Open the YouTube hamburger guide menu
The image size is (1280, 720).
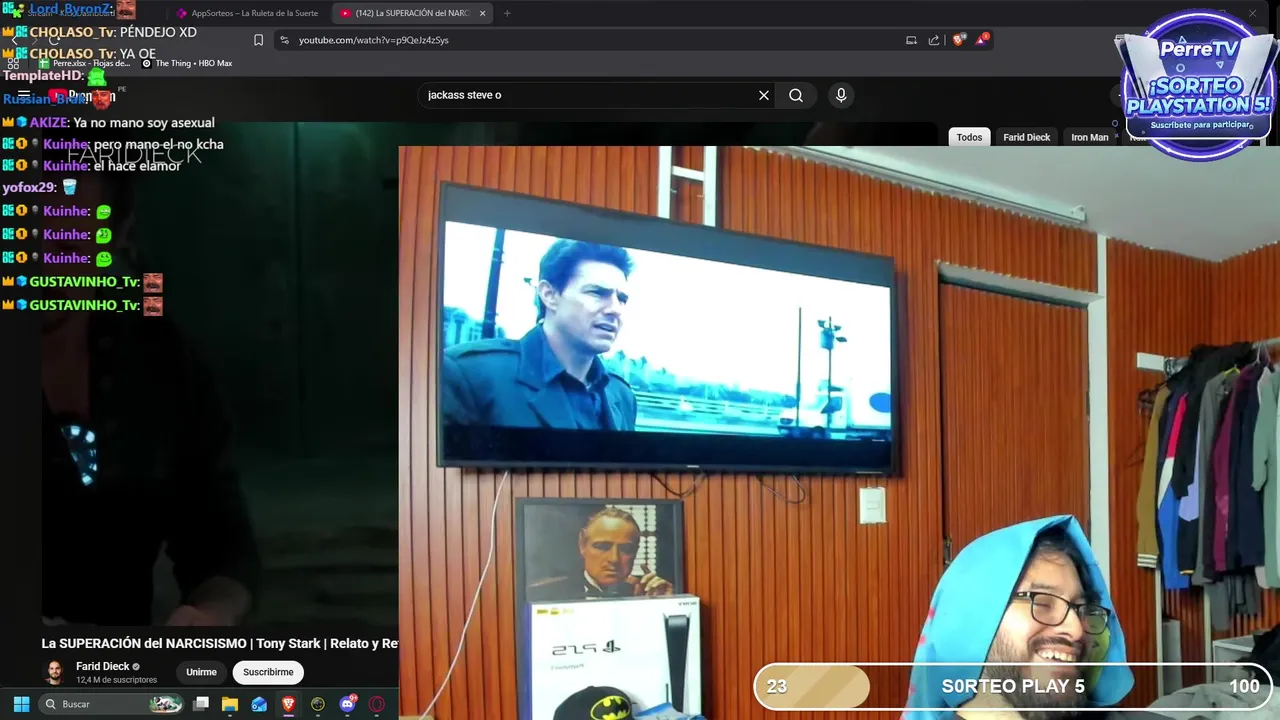point(24,96)
